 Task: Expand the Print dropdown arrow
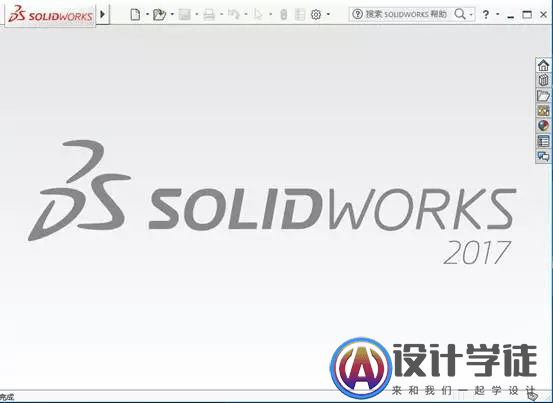tap(221, 14)
